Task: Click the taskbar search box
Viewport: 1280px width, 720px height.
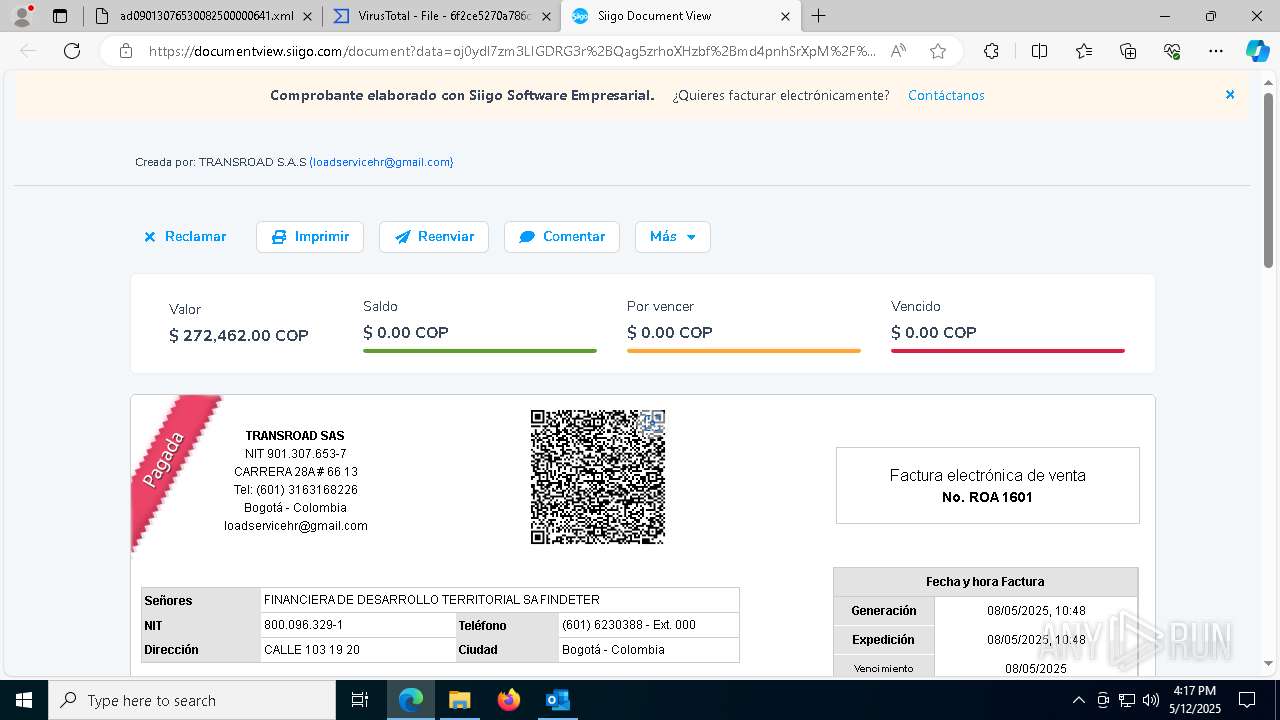Action: point(192,700)
